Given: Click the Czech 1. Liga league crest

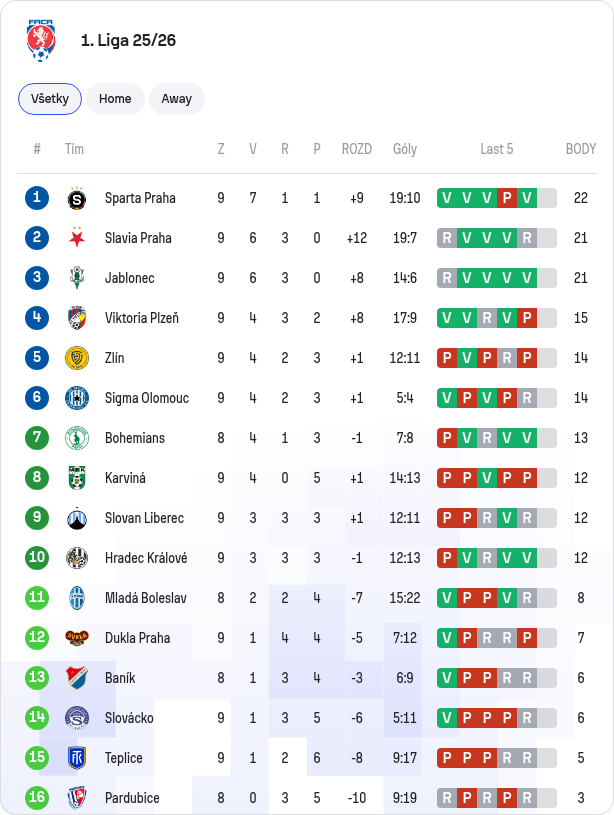Looking at the screenshot, I should [x=41, y=41].
